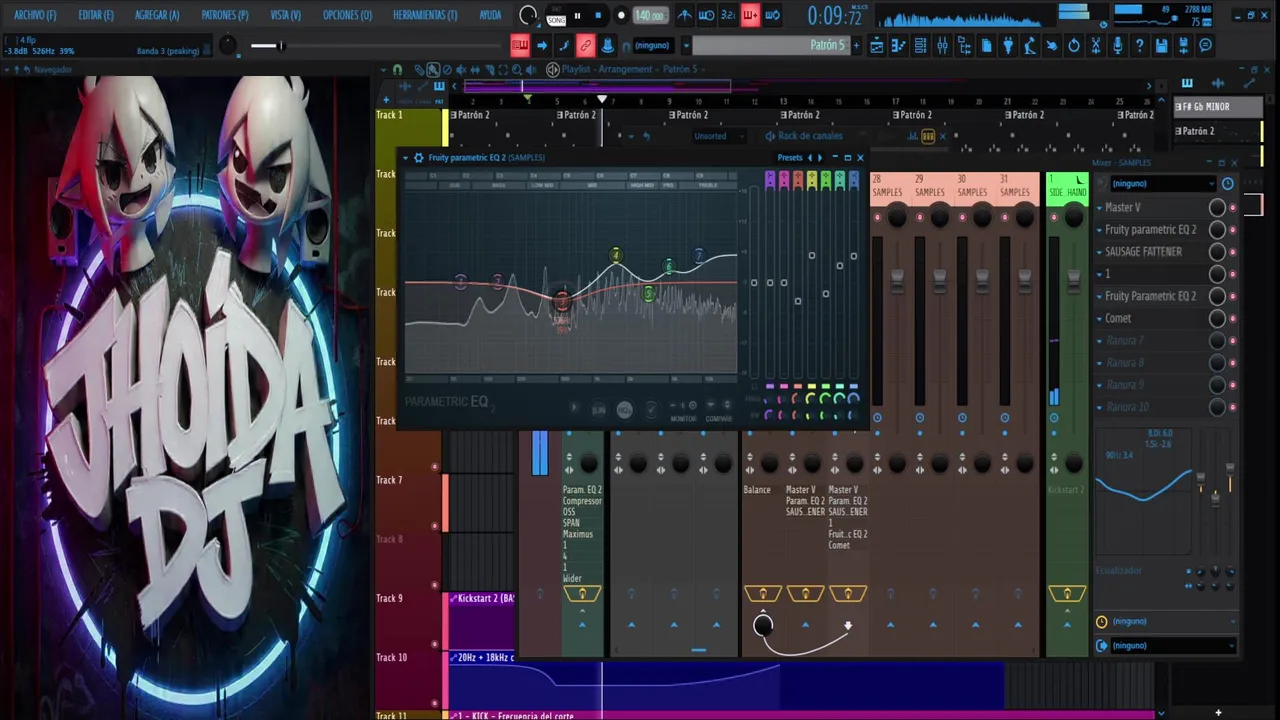The width and height of the screenshot is (1280, 720).
Task: Open the Channel rack view icon
Action: (x=920, y=45)
